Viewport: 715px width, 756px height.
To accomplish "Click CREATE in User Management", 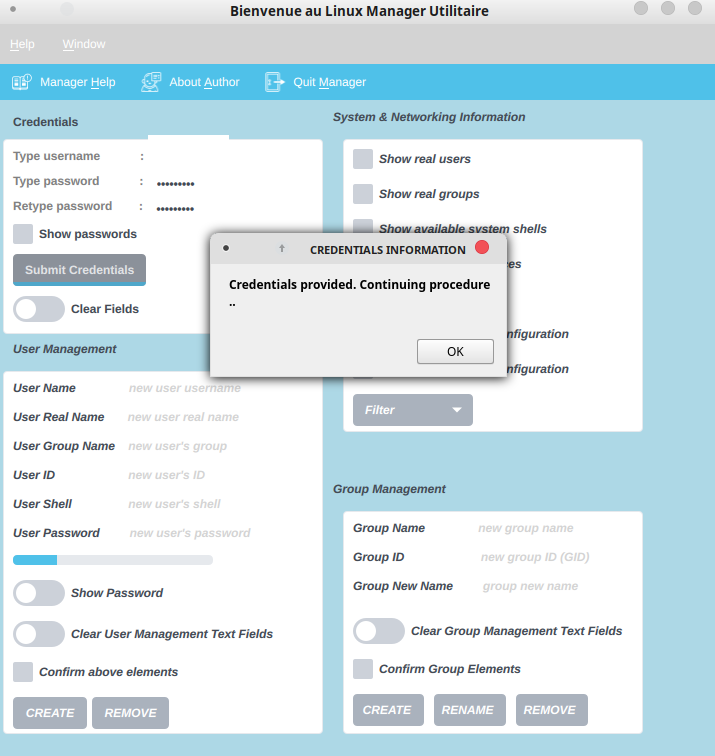I will point(50,713).
